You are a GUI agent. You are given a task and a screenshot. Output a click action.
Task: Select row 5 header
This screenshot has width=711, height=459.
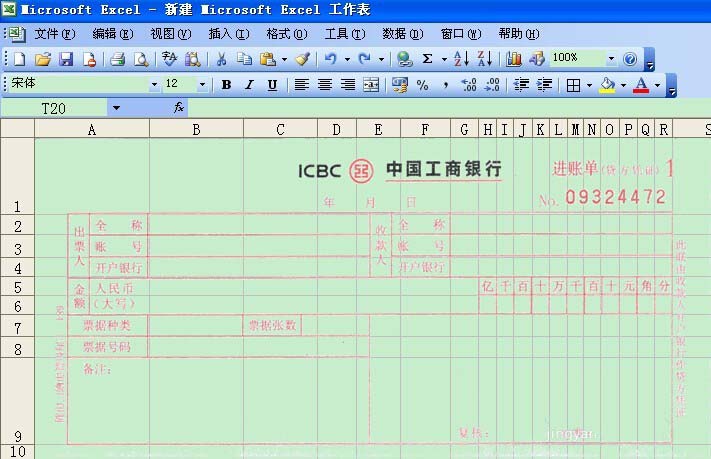(18, 287)
